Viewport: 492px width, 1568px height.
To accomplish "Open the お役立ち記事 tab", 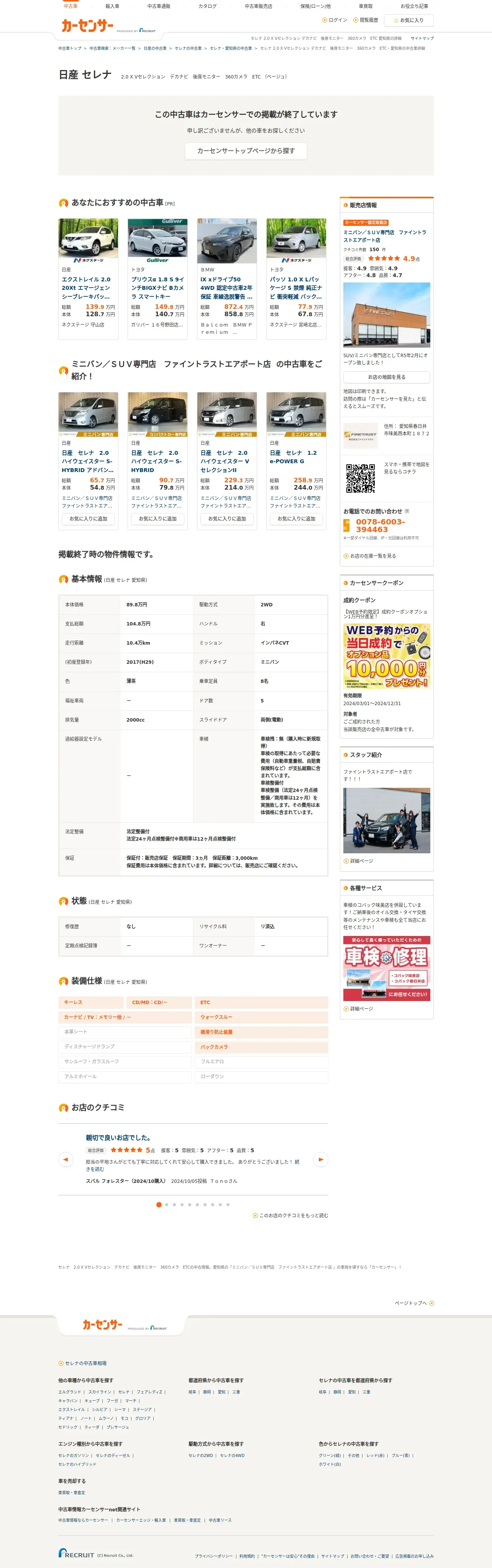I will coord(414,6).
